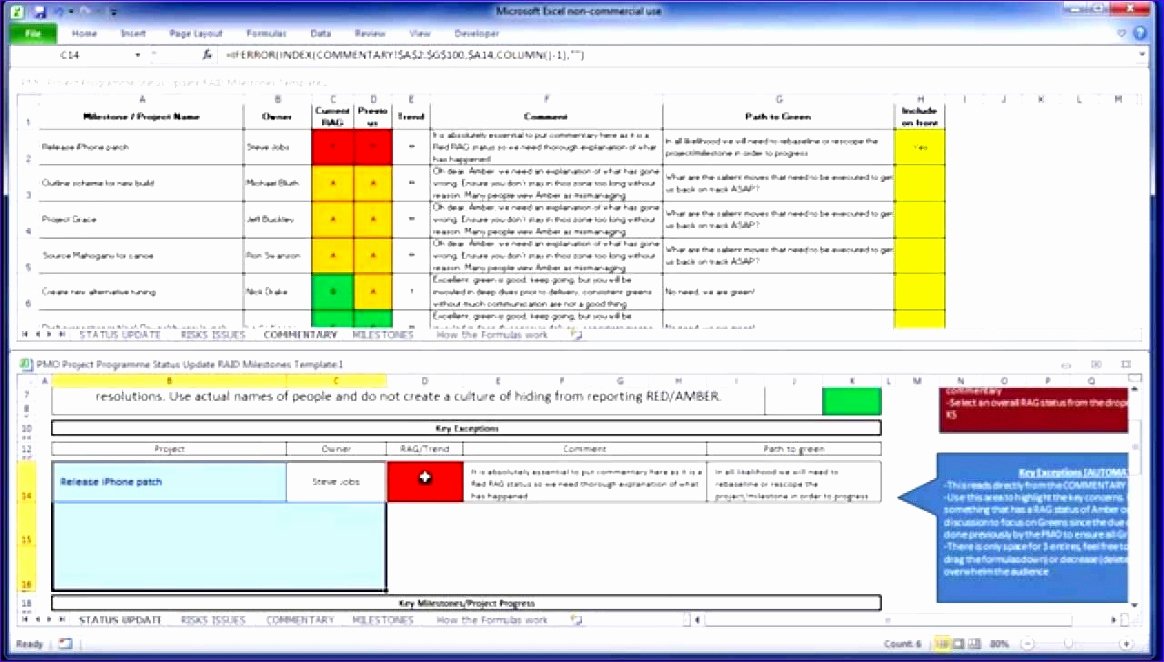Open the Page Layout ribbon tab
Viewport: 1164px width, 662px height.
click(196, 33)
